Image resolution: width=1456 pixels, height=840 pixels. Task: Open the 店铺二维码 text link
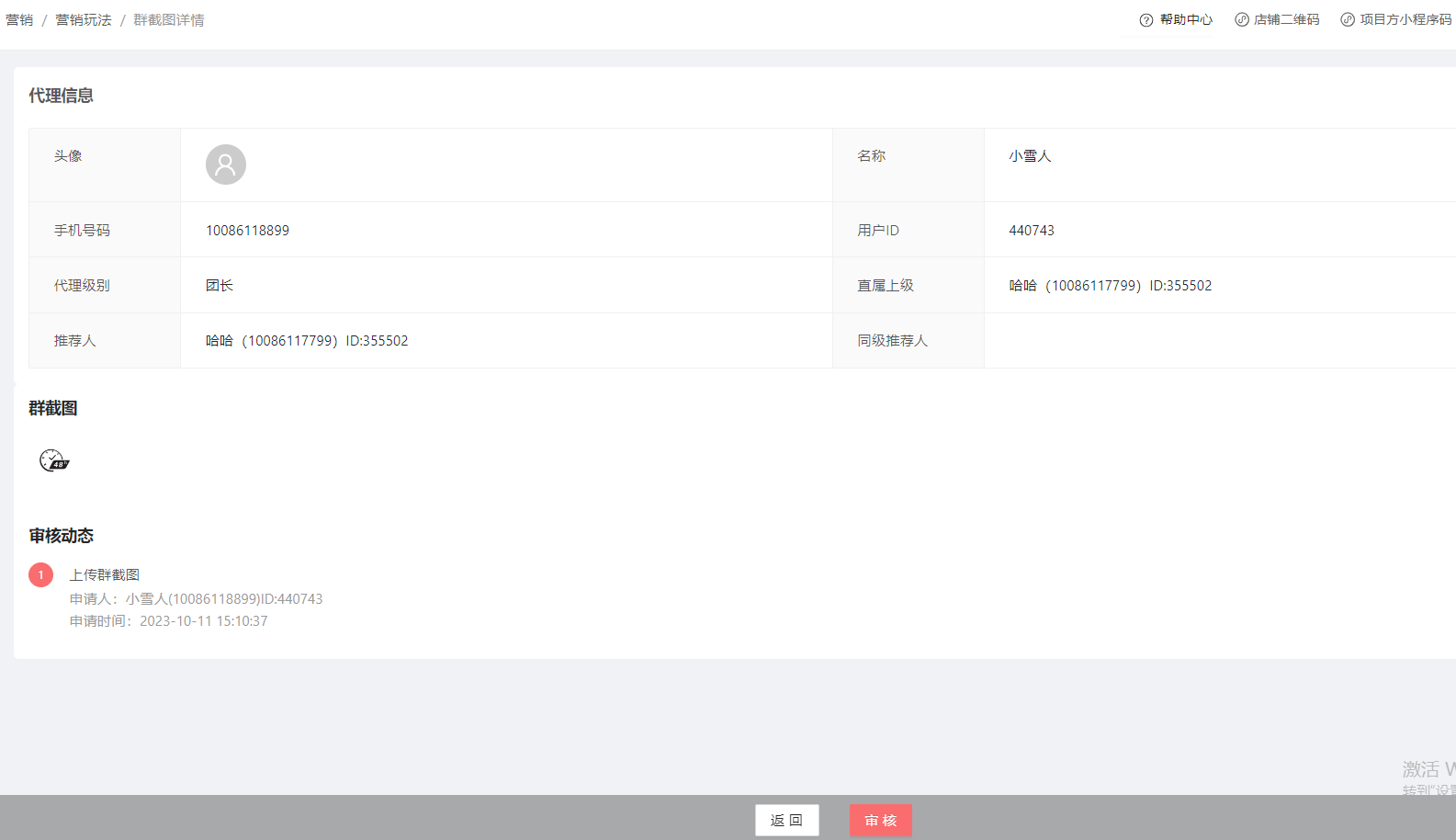click(1286, 20)
